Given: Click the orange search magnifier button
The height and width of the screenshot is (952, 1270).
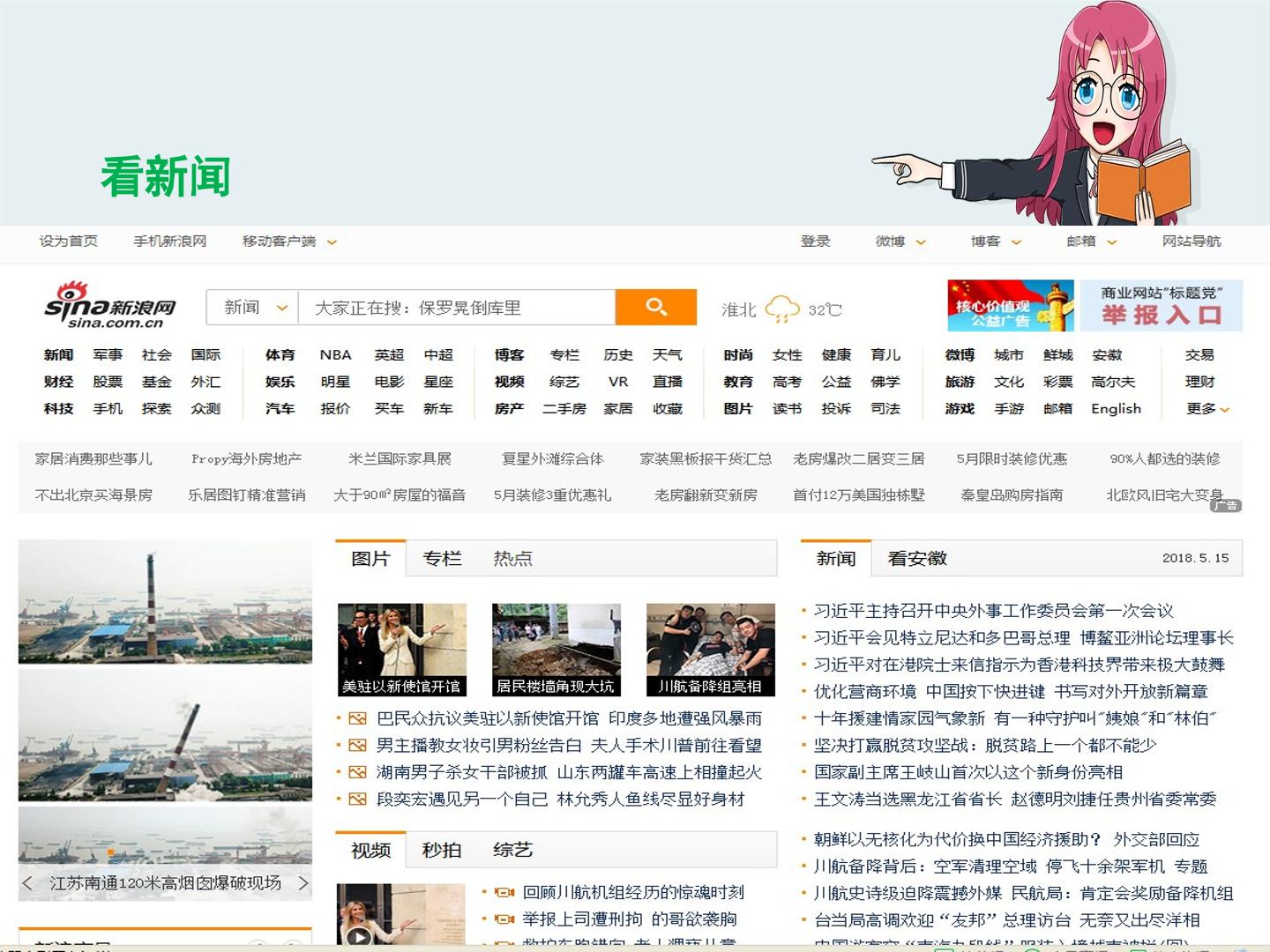Looking at the screenshot, I should [655, 307].
